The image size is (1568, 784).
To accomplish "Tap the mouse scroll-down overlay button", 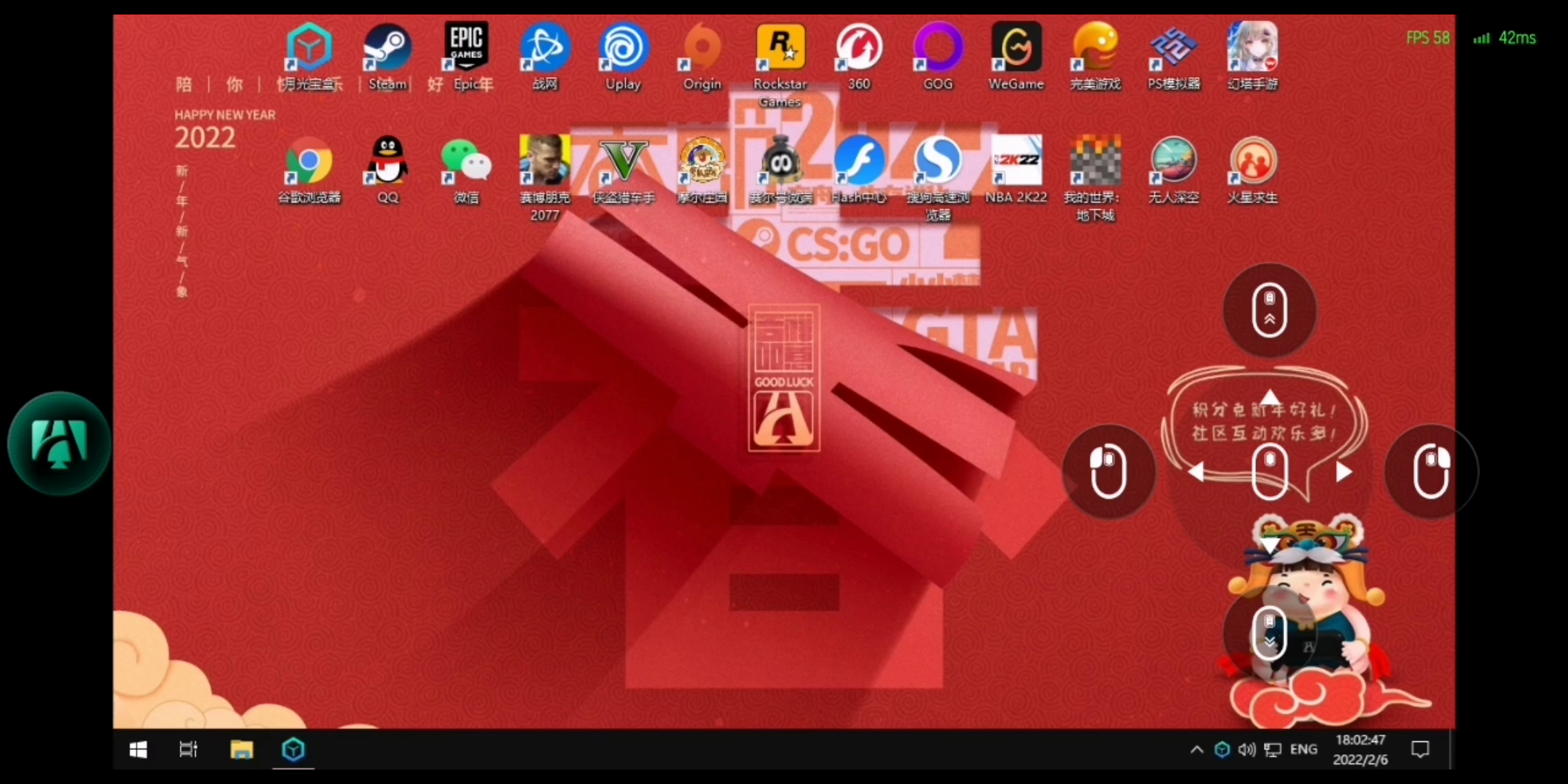I will coord(1270,632).
